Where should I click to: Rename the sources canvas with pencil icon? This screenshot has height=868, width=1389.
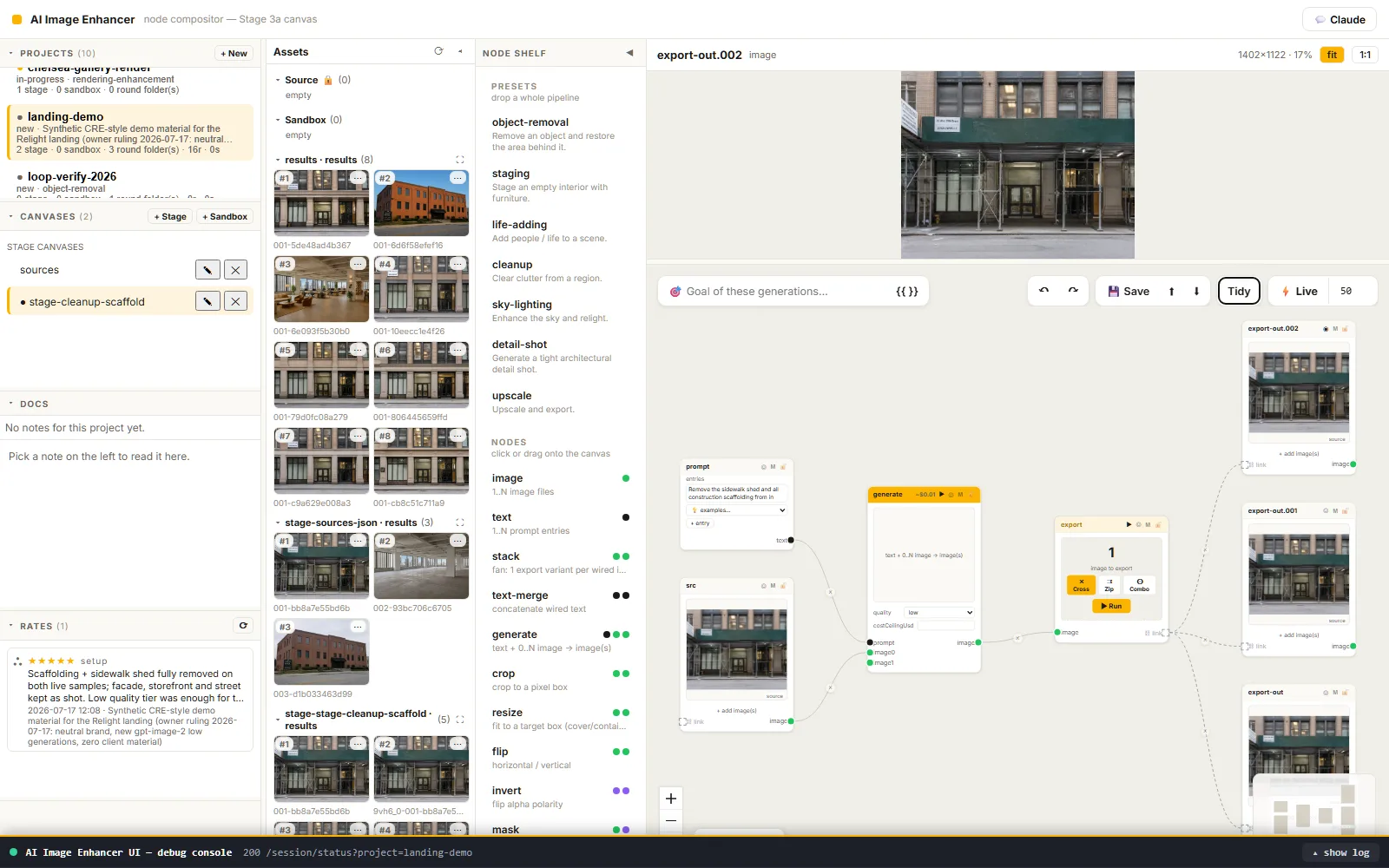pyautogui.click(x=207, y=270)
